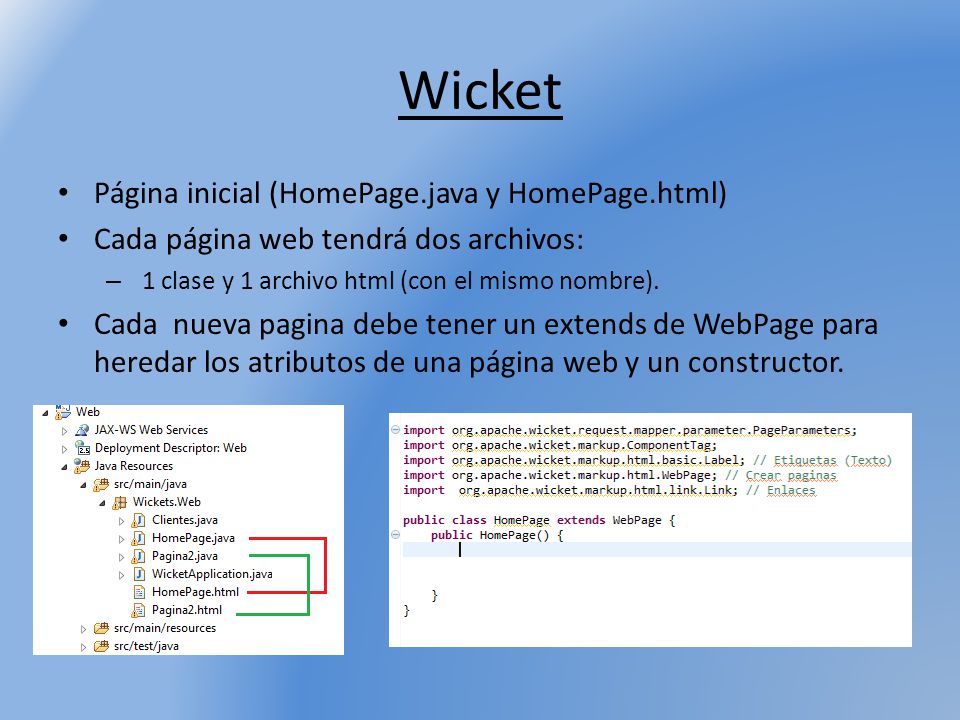The height and width of the screenshot is (720, 960).
Task: Click the src/main/resources folder icon
Action: pos(101,628)
